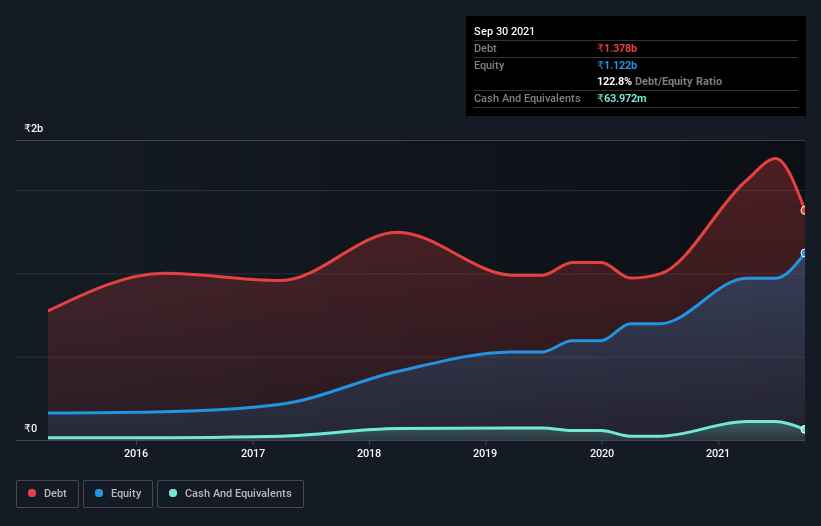
Task: Select the Debt data point marker at Sep 2021
Action: pos(804,210)
